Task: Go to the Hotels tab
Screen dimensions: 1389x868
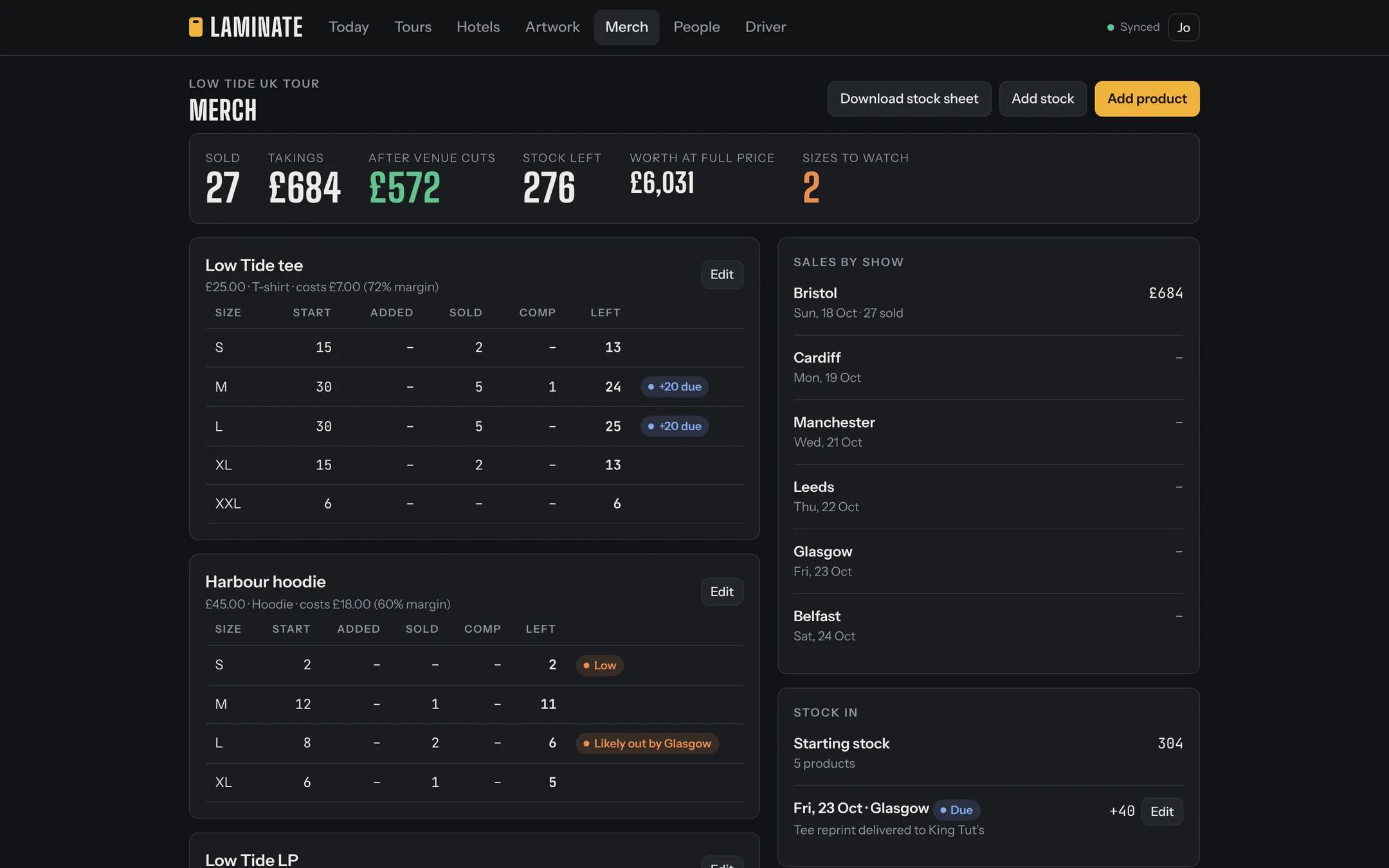Action: [478, 27]
